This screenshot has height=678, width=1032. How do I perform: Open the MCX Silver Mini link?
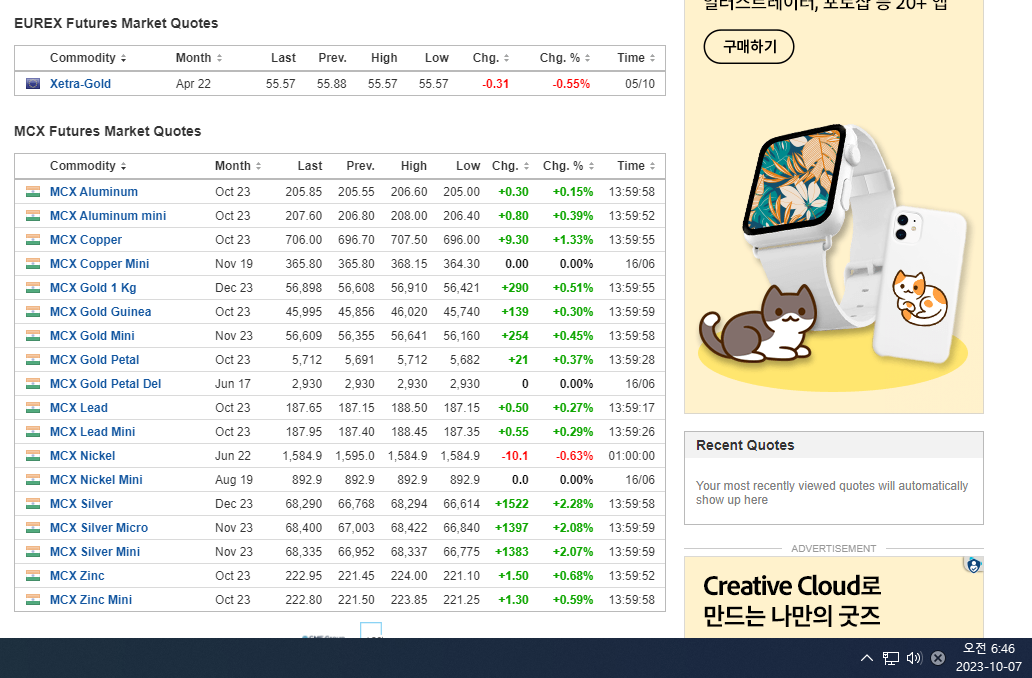pyautogui.click(x=95, y=552)
